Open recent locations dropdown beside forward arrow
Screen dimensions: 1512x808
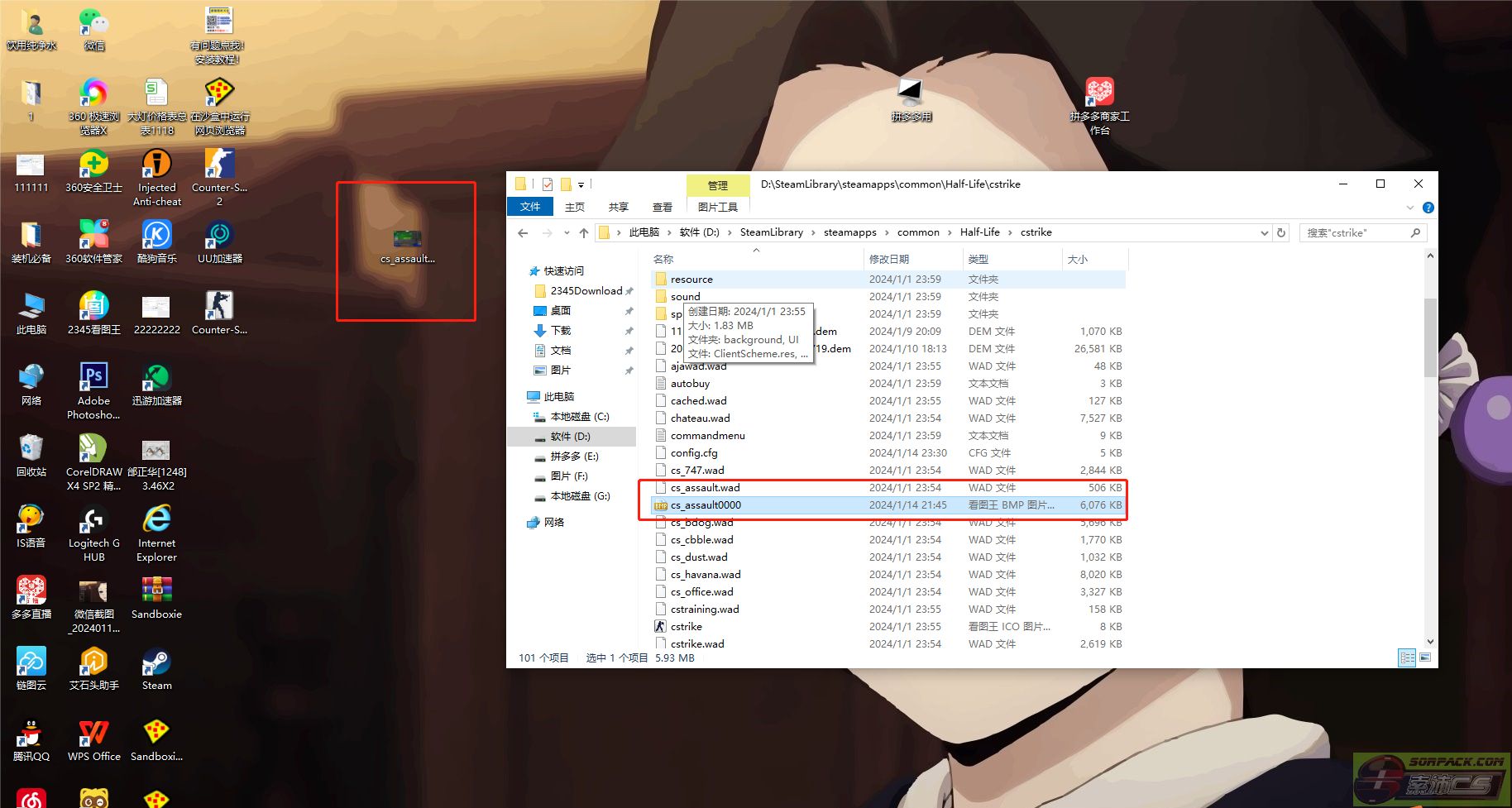[x=567, y=232]
